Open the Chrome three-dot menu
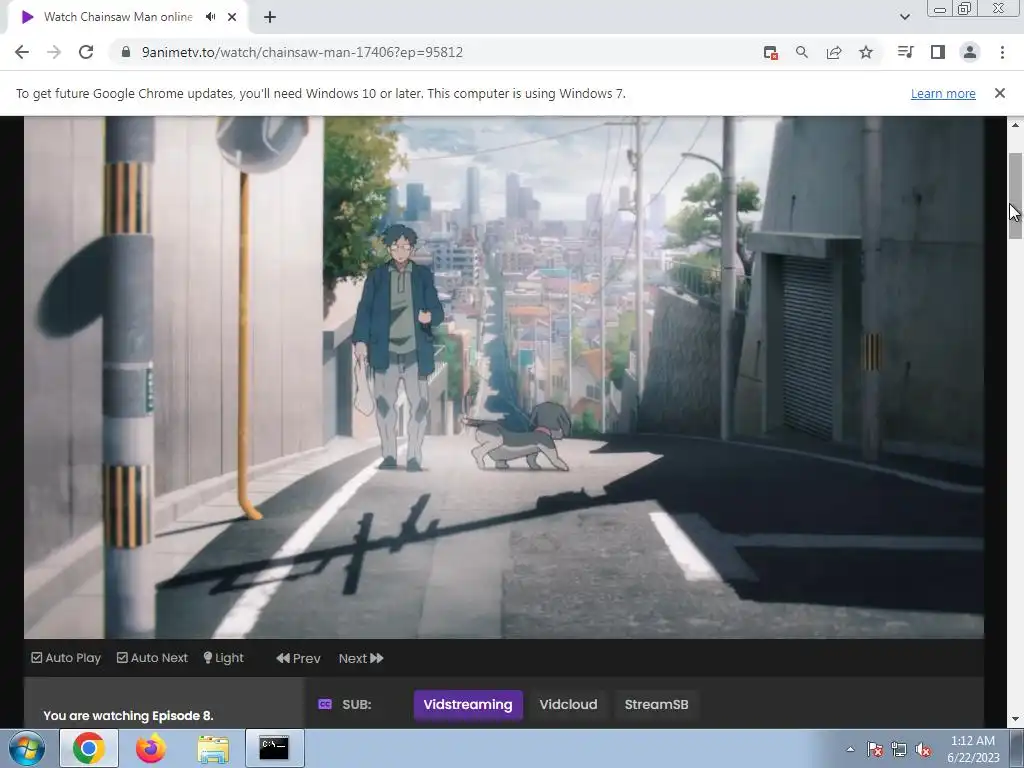 coord(1002,52)
